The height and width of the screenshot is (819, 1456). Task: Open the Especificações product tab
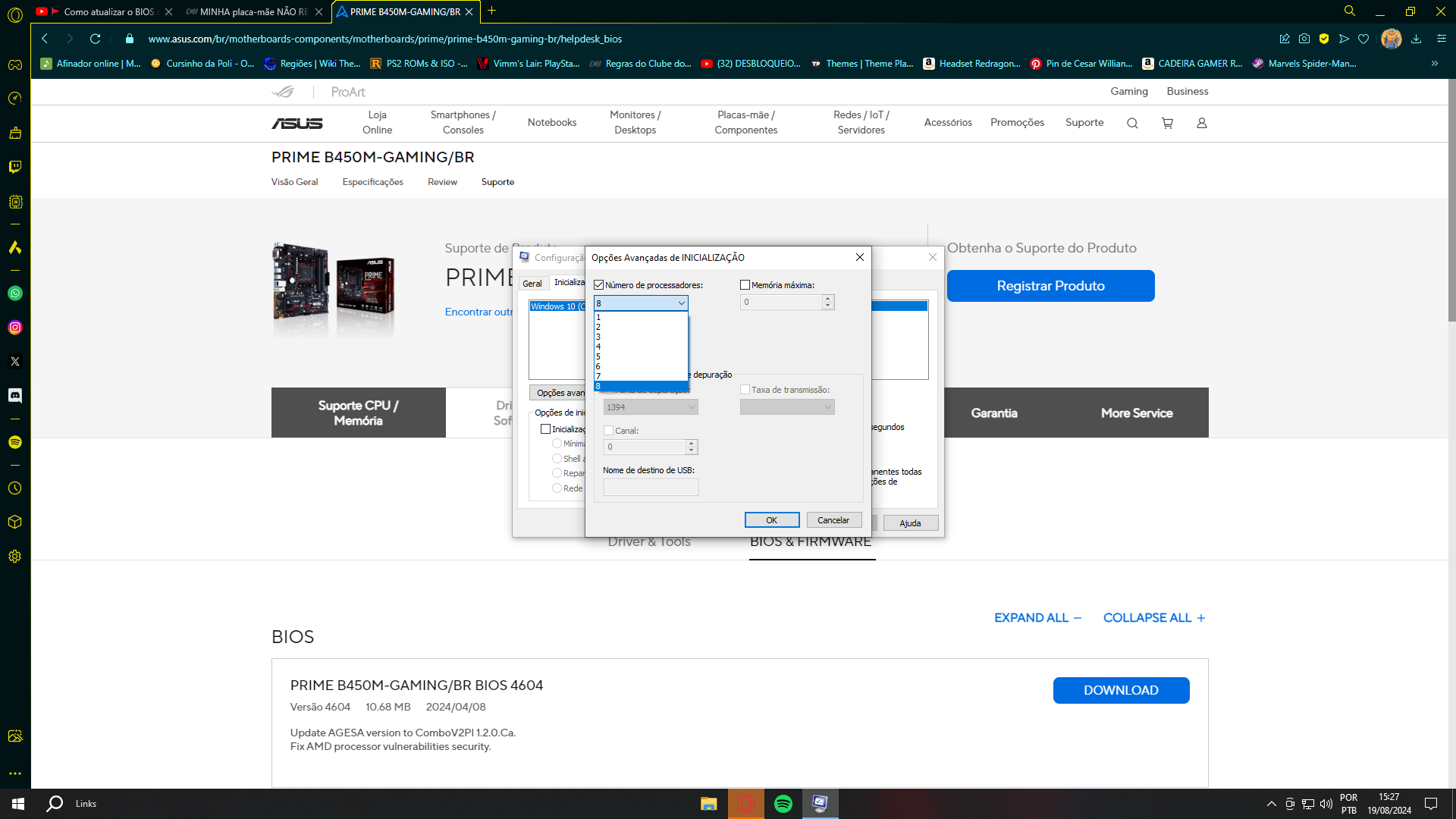coord(372,182)
